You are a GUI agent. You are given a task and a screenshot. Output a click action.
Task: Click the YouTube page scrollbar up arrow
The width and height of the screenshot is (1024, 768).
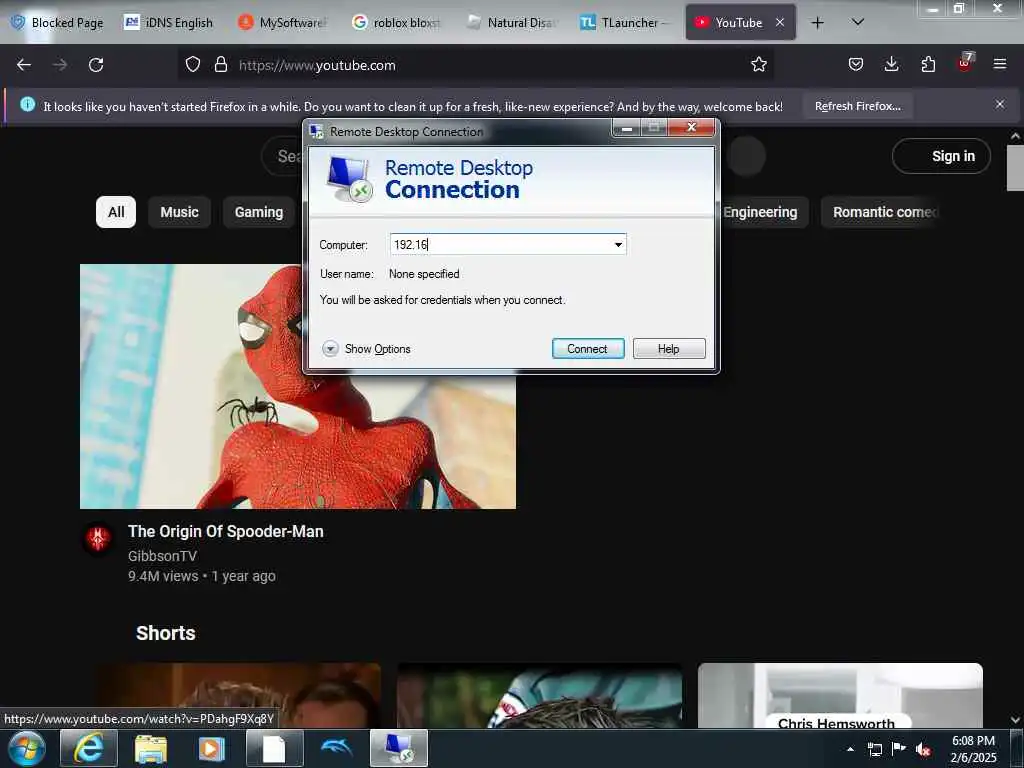click(x=1015, y=136)
